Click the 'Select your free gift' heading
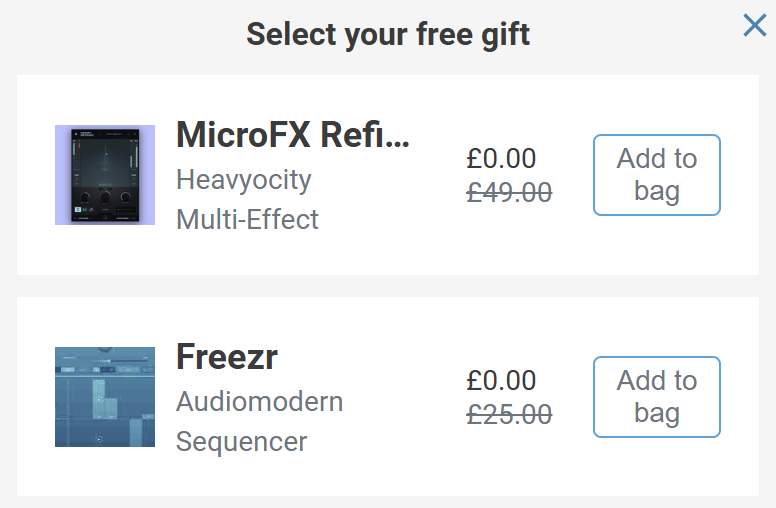Viewport: 776px width, 508px height. tap(388, 35)
